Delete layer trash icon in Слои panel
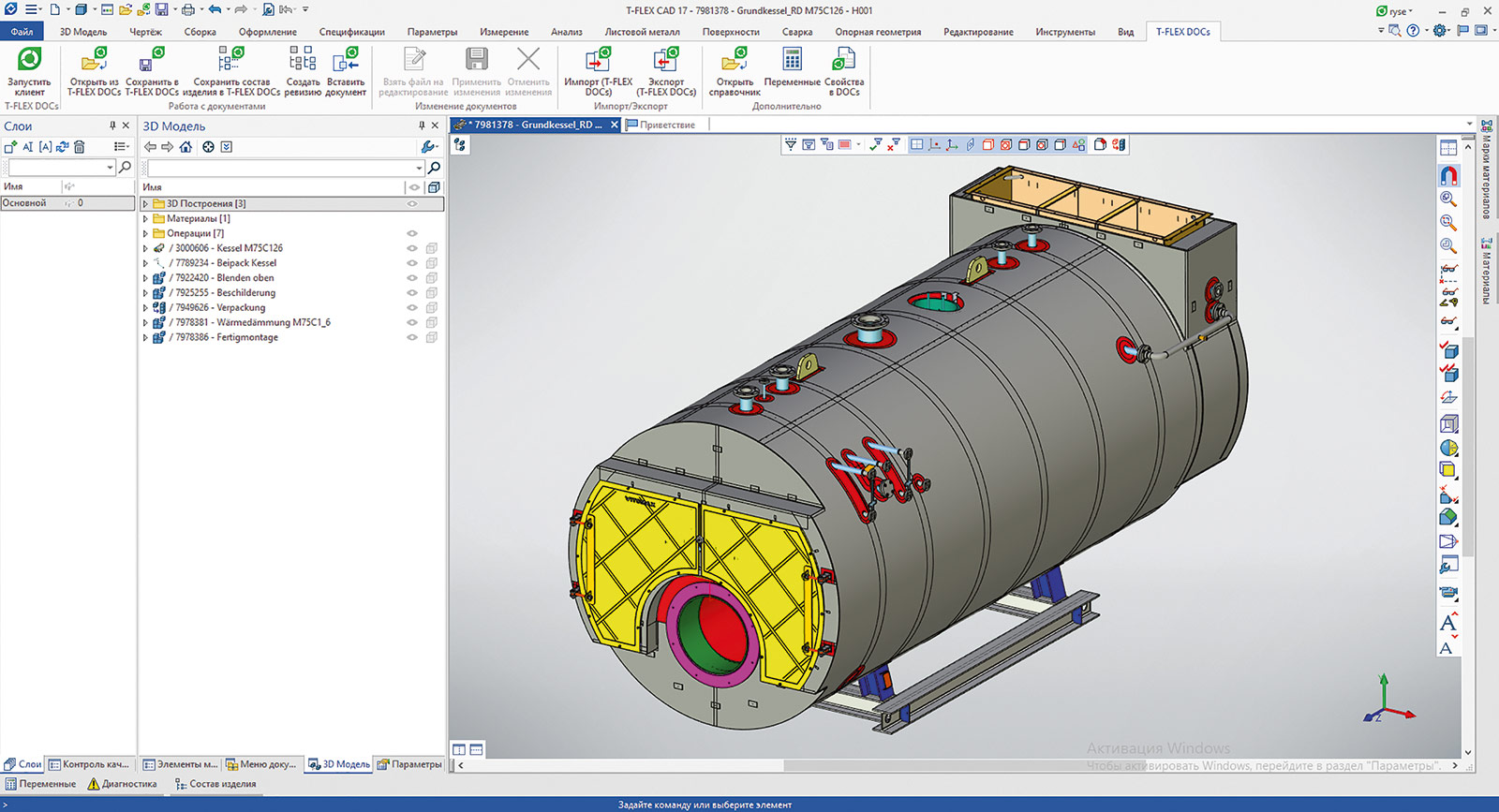The height and width of the screenshot is (812, 1499). (x=80, y=147)
